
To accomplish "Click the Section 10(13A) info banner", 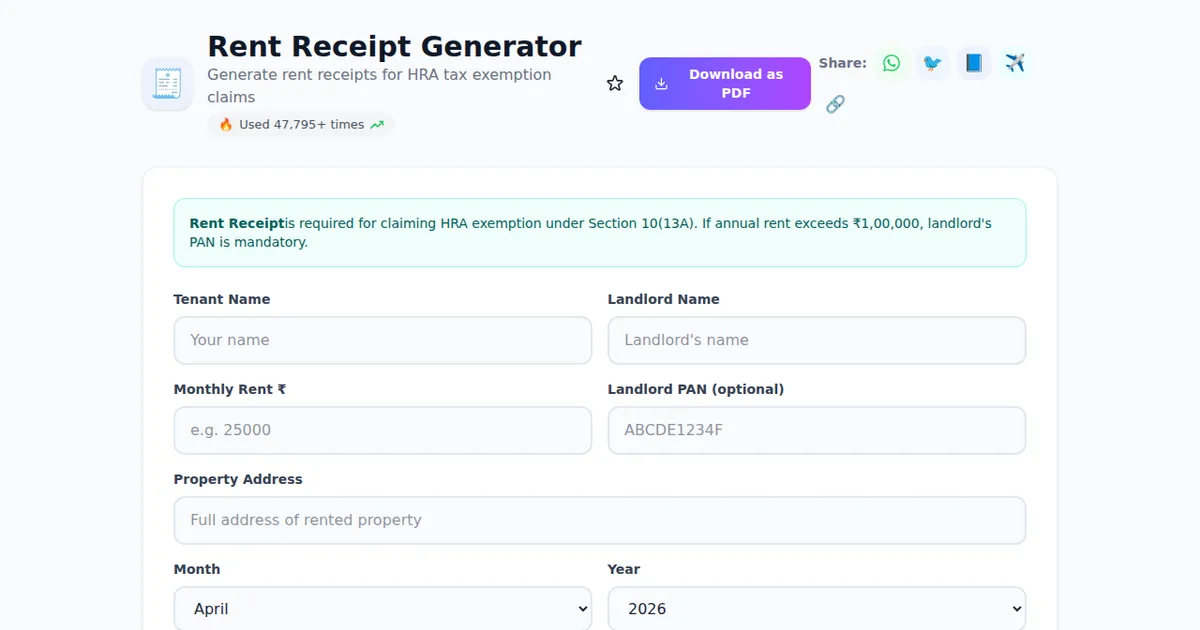I will 600,233.
